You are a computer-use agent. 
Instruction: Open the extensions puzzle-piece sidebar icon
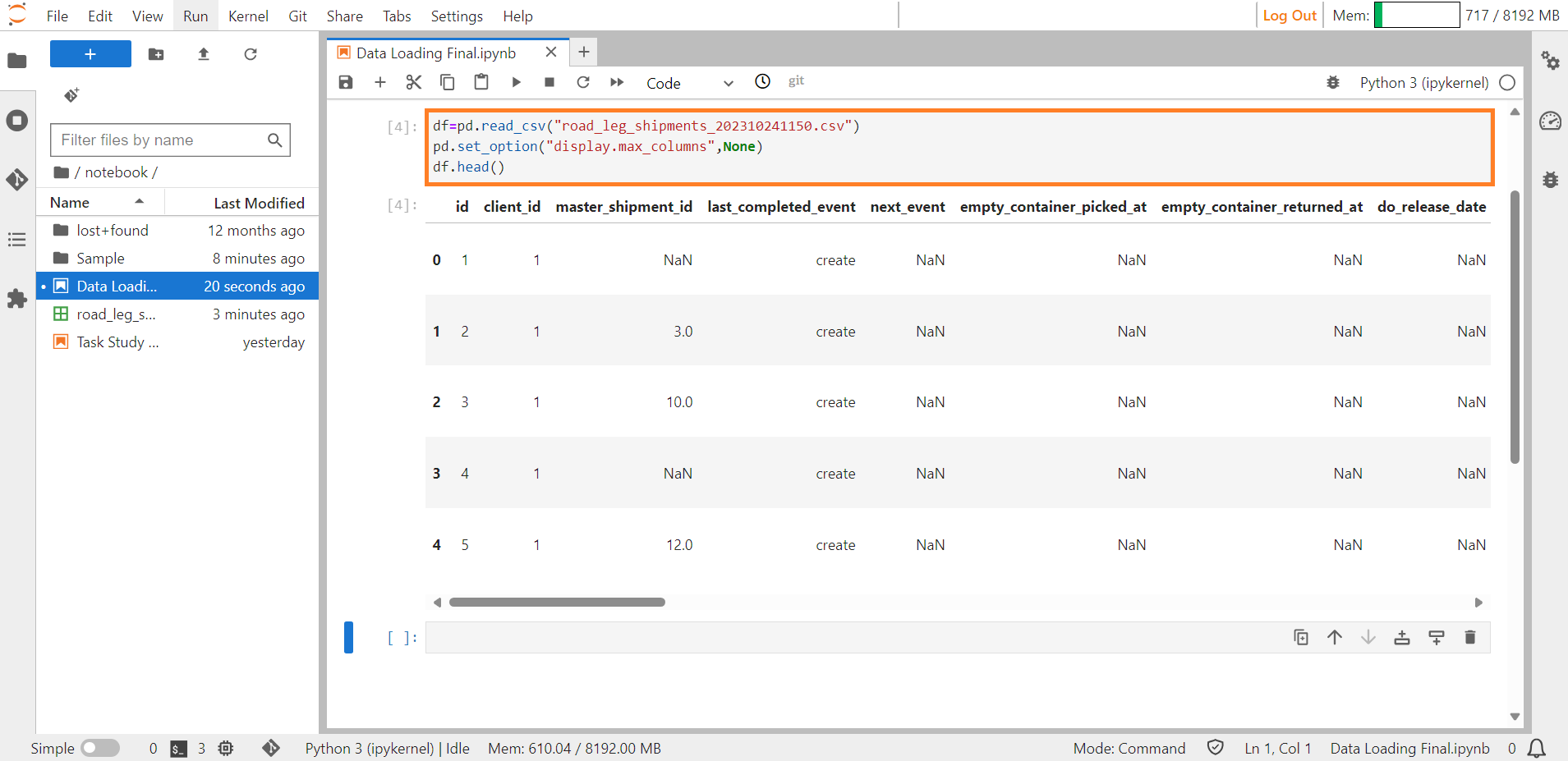point(17,299)
